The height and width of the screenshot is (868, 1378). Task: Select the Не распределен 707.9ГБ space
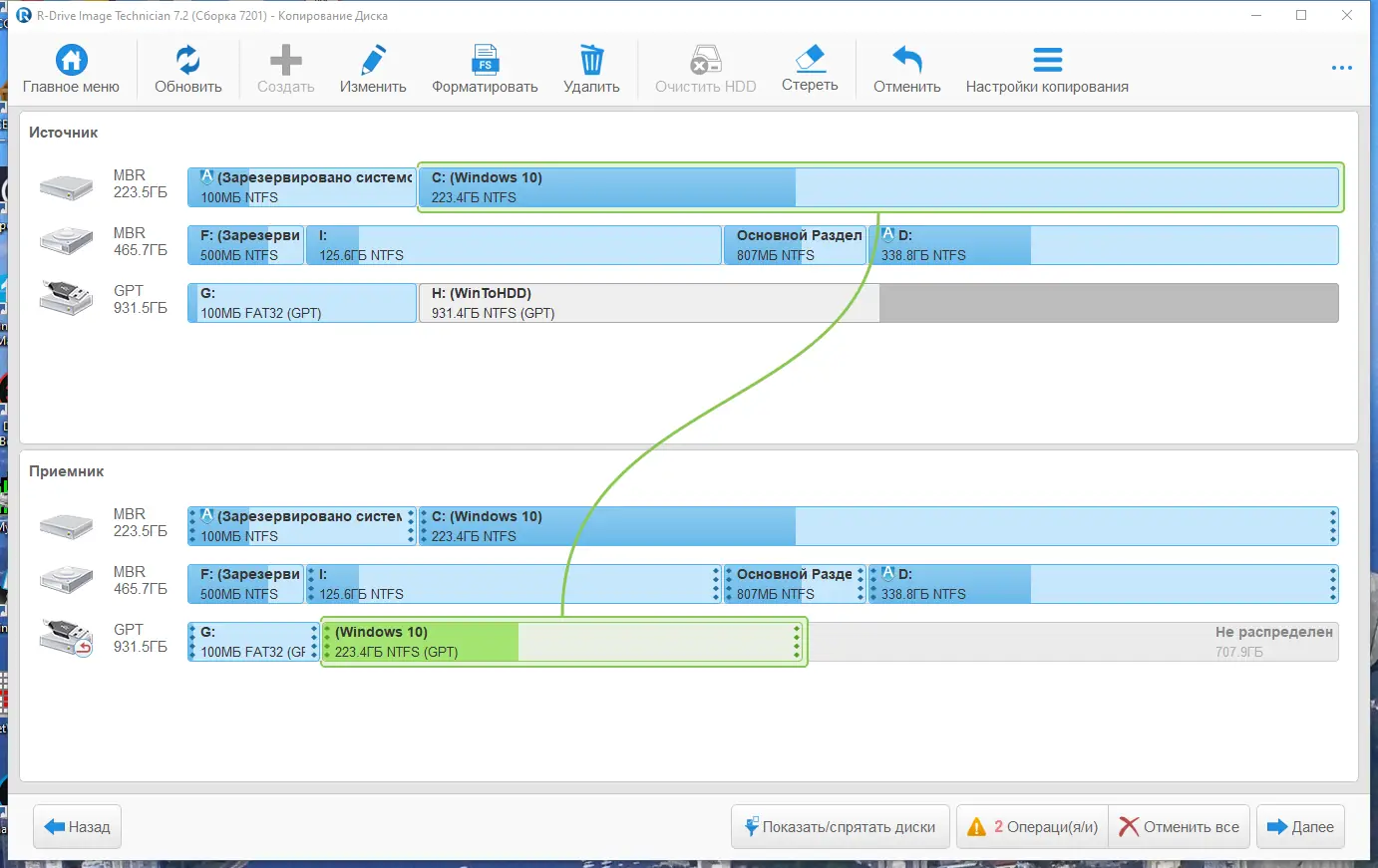(1073, 642)
